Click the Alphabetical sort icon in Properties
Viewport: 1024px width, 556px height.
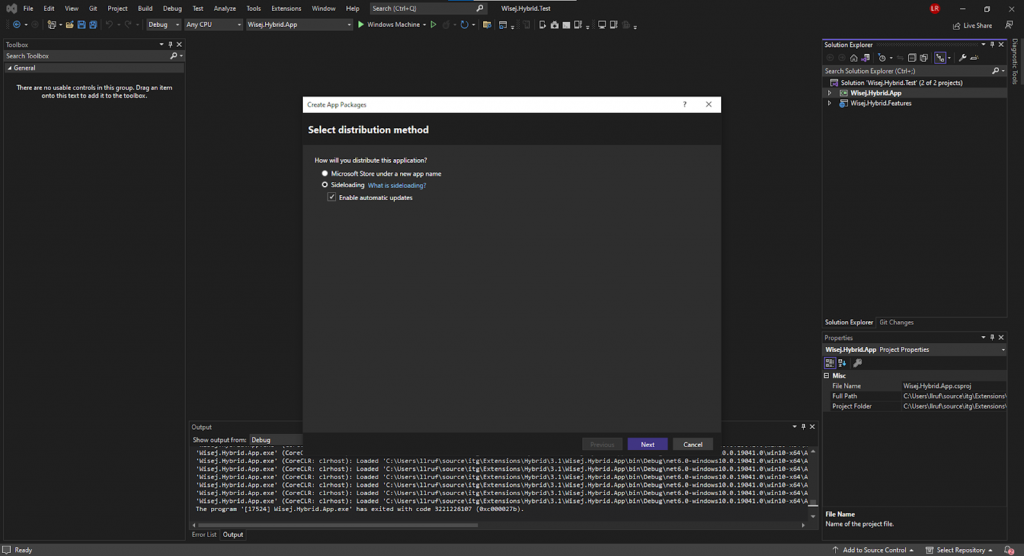pyautogui.click(x=842, y=363)
